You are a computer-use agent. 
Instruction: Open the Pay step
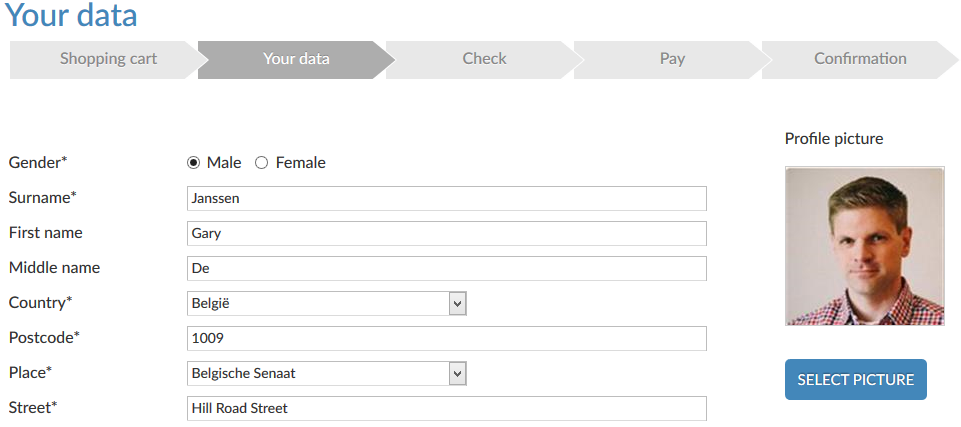coord(672,59)
